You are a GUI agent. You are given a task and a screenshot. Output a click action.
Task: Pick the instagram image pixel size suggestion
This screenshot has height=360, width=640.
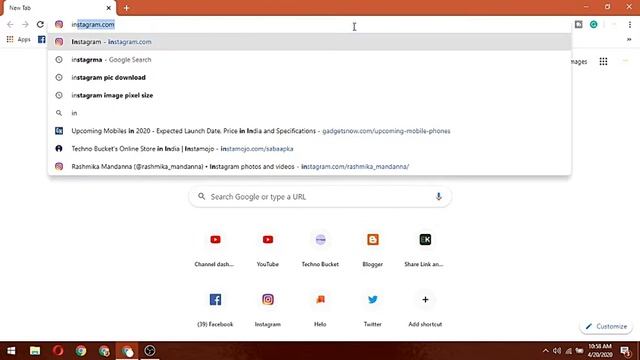coord(309,95)
